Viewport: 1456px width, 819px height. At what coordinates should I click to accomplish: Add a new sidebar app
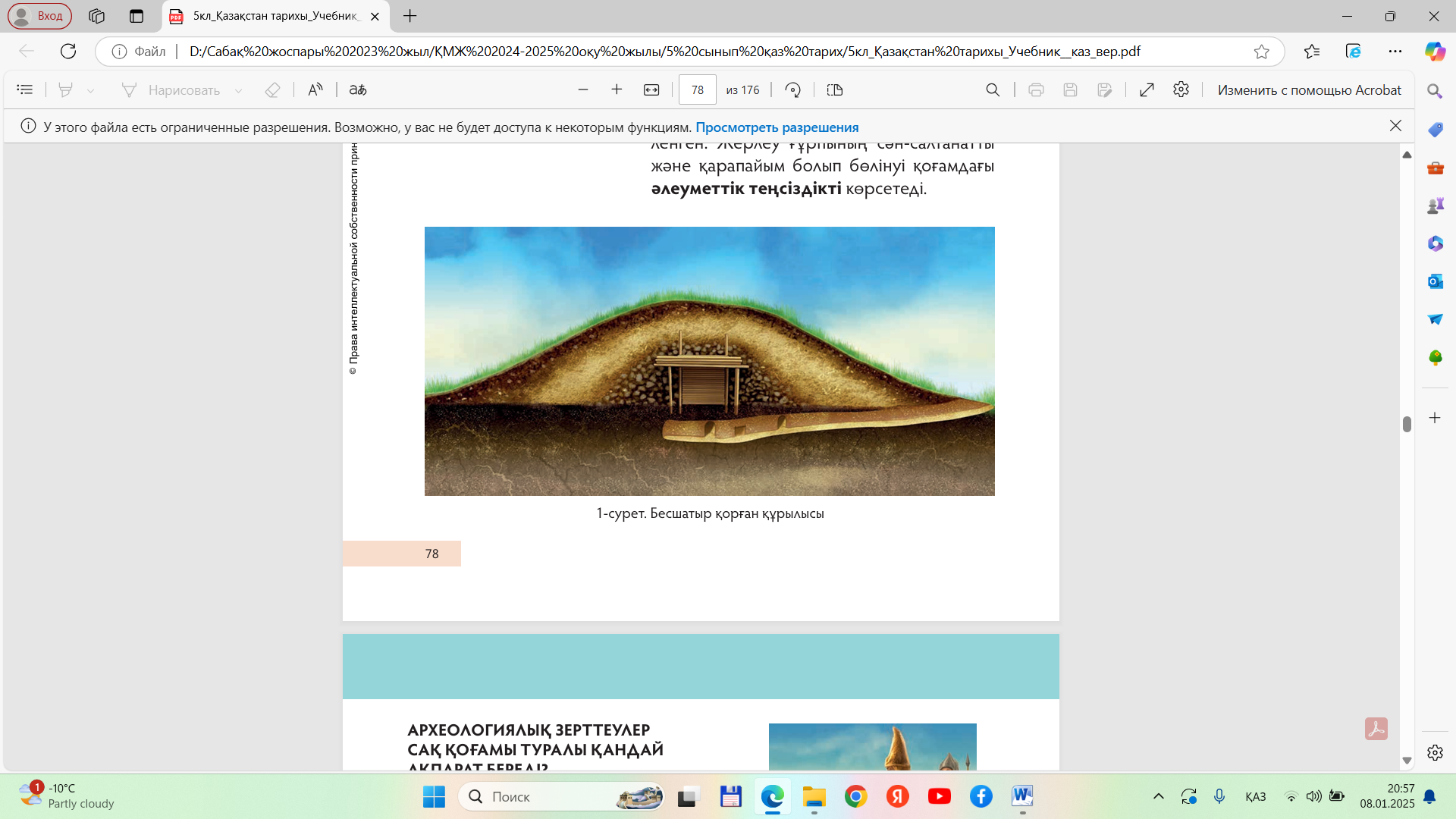(1435, 418)
